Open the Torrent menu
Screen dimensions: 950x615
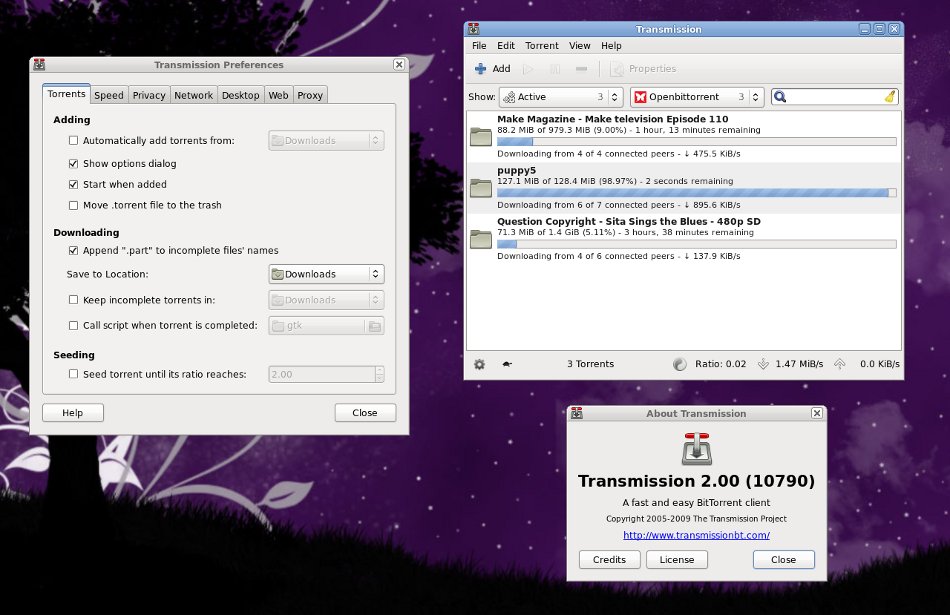click(541, 46)
